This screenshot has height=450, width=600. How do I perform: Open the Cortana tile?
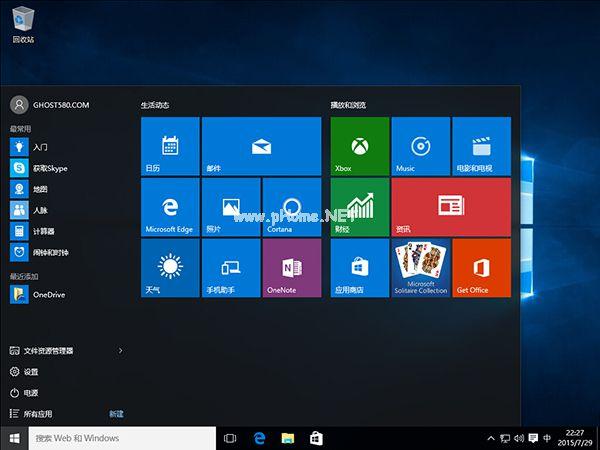pyautogui.click(x=292, y=207)
